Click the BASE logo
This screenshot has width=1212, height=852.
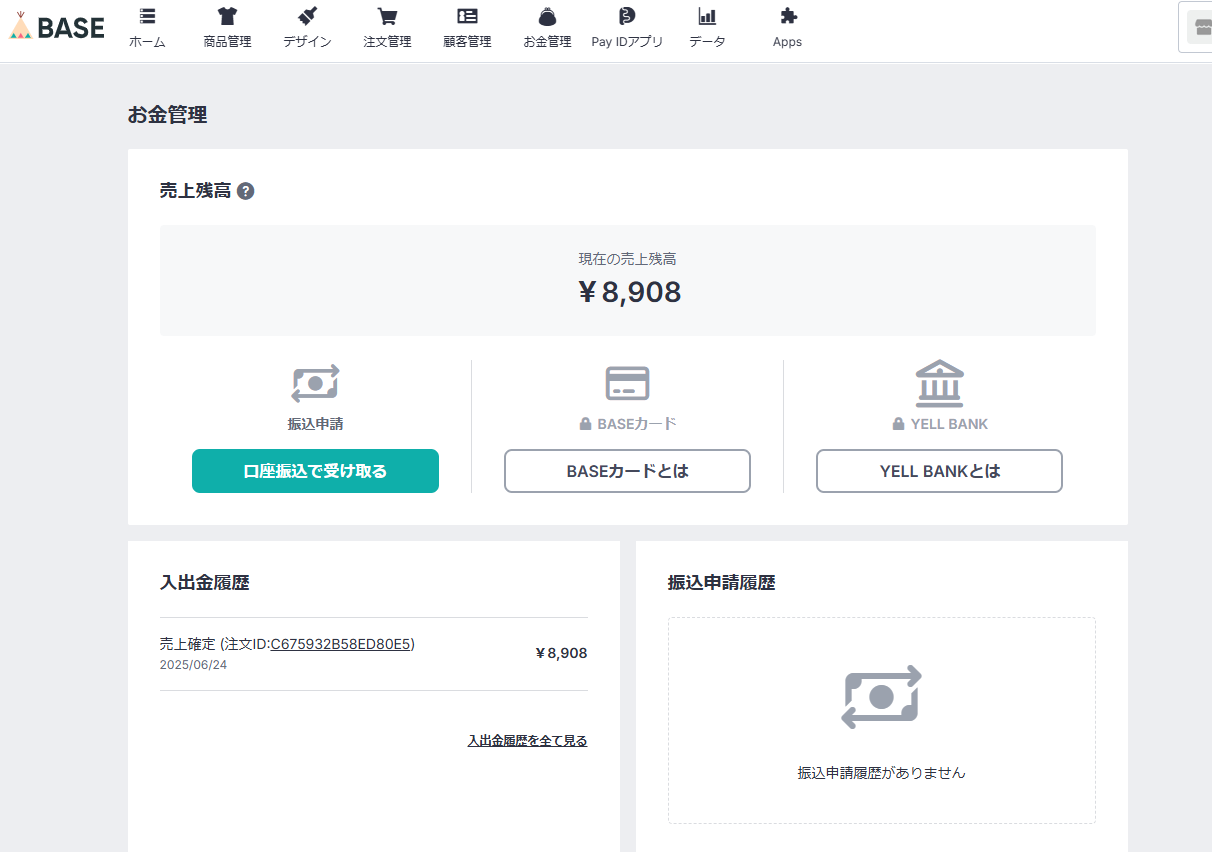click(x=56, y=27)
